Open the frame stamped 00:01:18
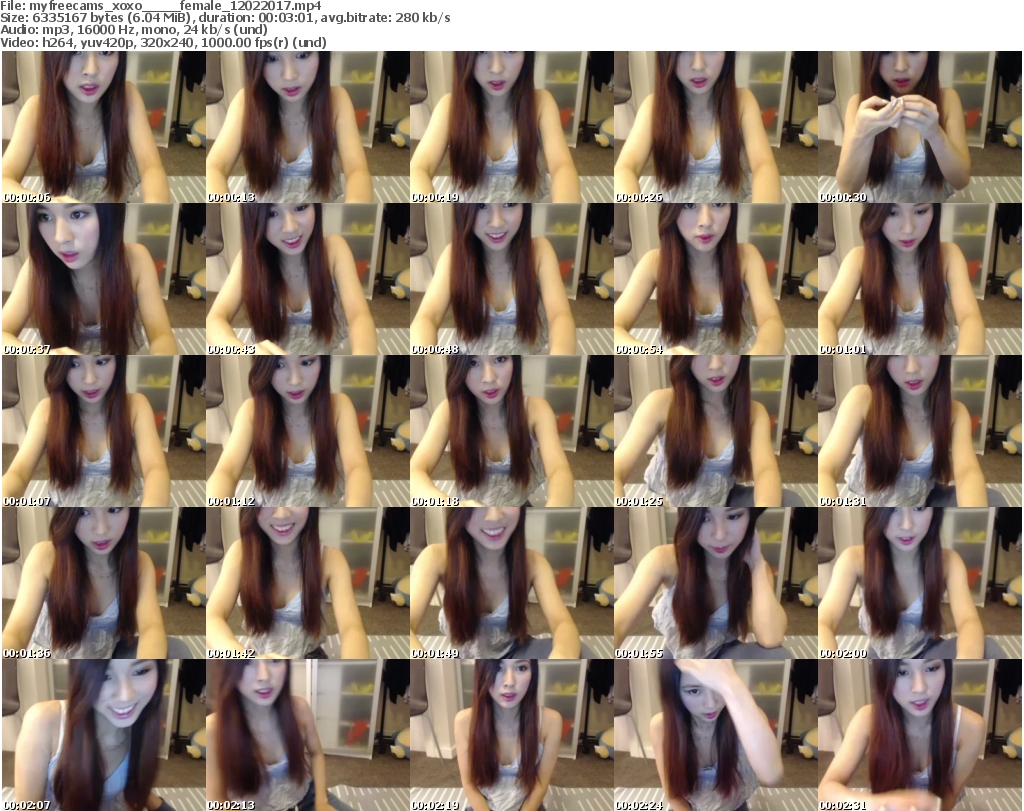 coord(511,431)
